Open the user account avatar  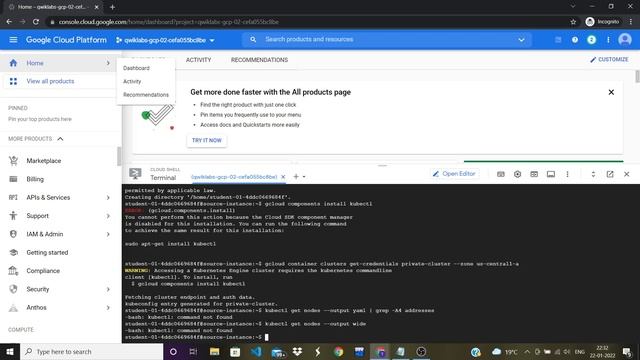click(624, 40)
